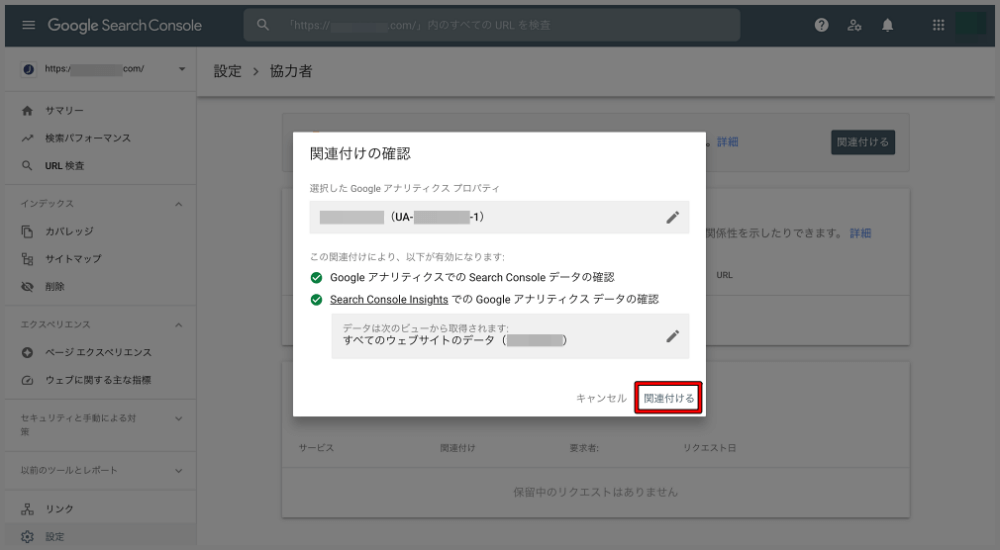Click the pages icon for カバレッジ
Viewport: 1000px width, 550px height.
[x=27, y=231]
